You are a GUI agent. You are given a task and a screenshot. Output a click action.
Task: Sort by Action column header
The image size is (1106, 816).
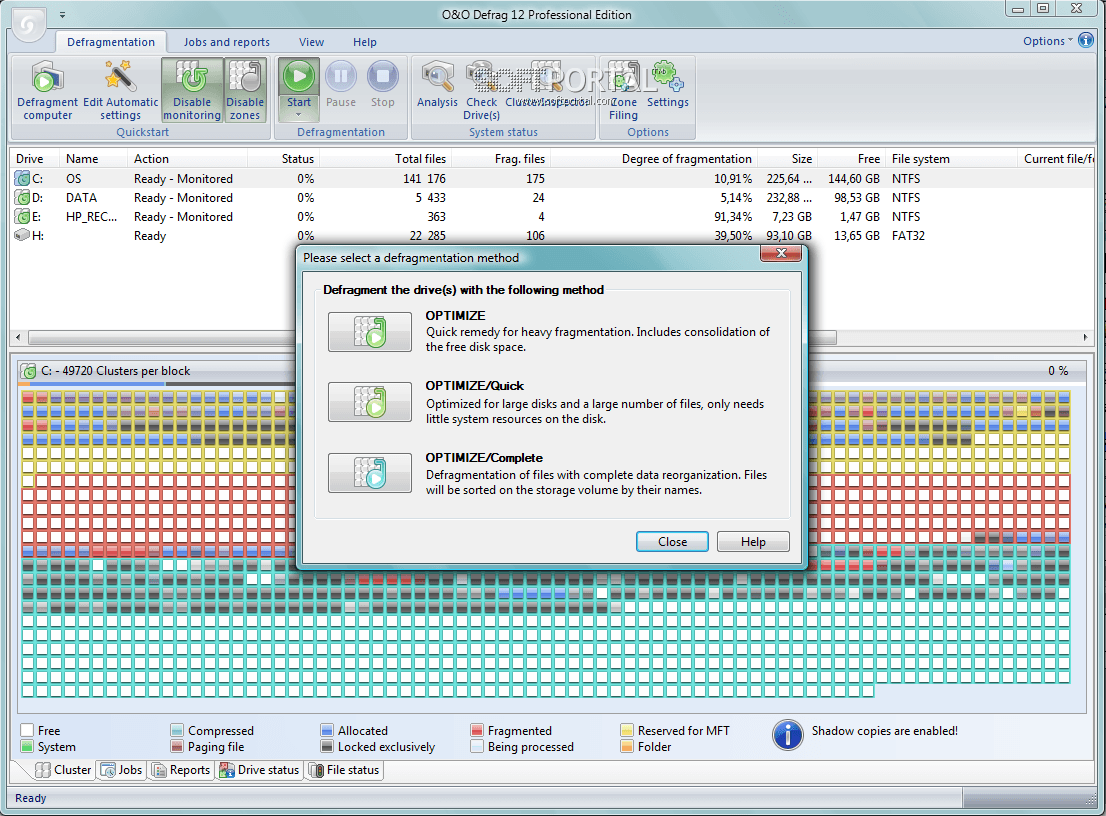(188, 159)
